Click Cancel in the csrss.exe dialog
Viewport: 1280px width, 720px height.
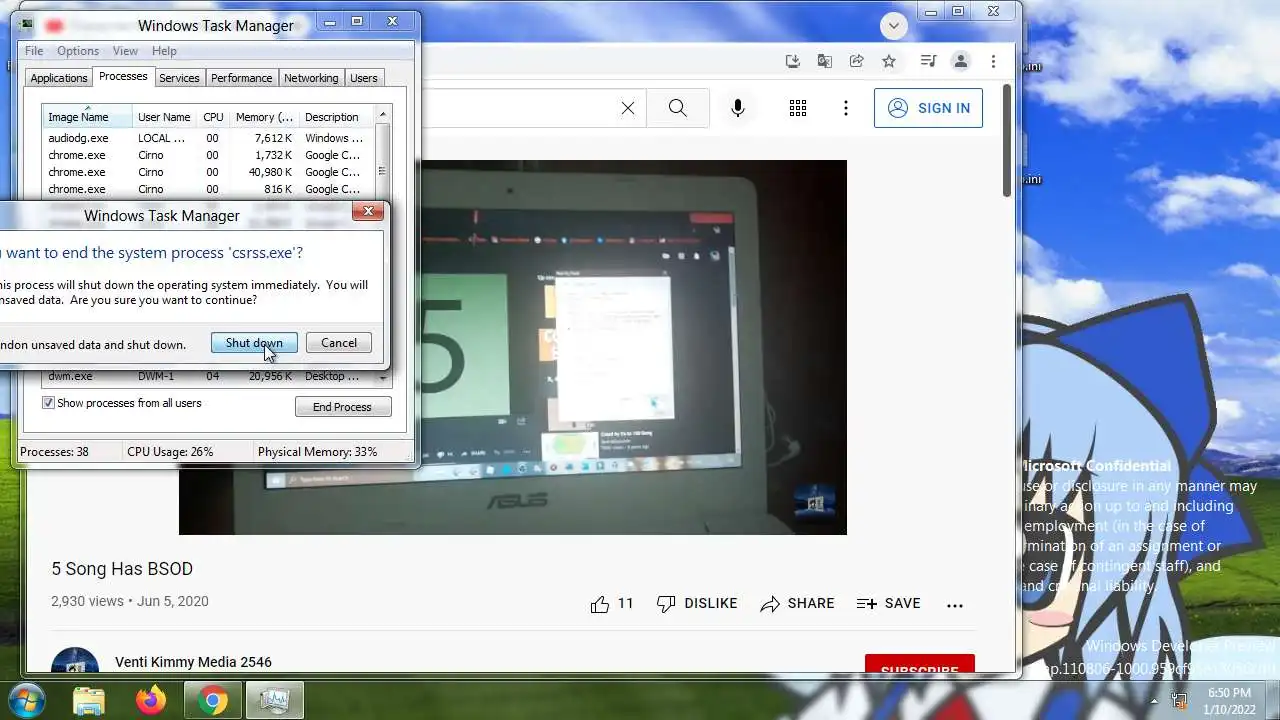point(339,343)
